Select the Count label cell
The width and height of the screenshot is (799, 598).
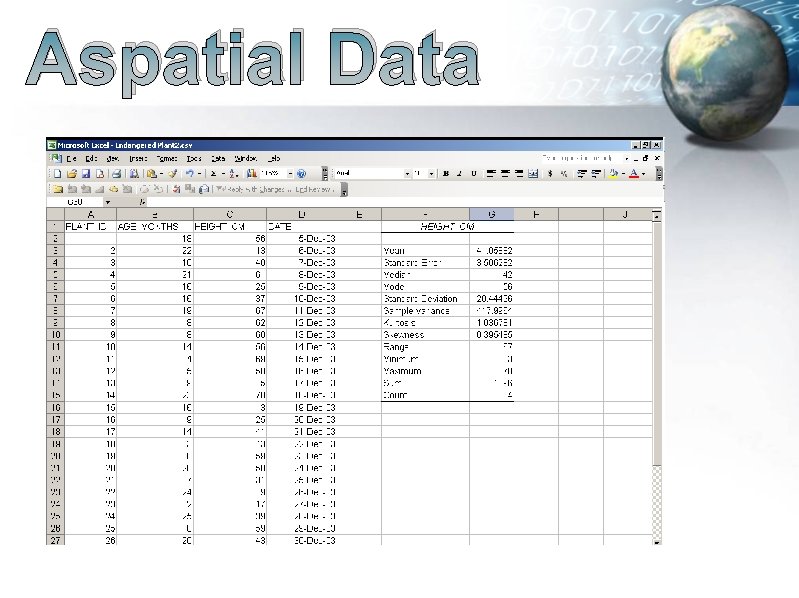coord(425,395)
